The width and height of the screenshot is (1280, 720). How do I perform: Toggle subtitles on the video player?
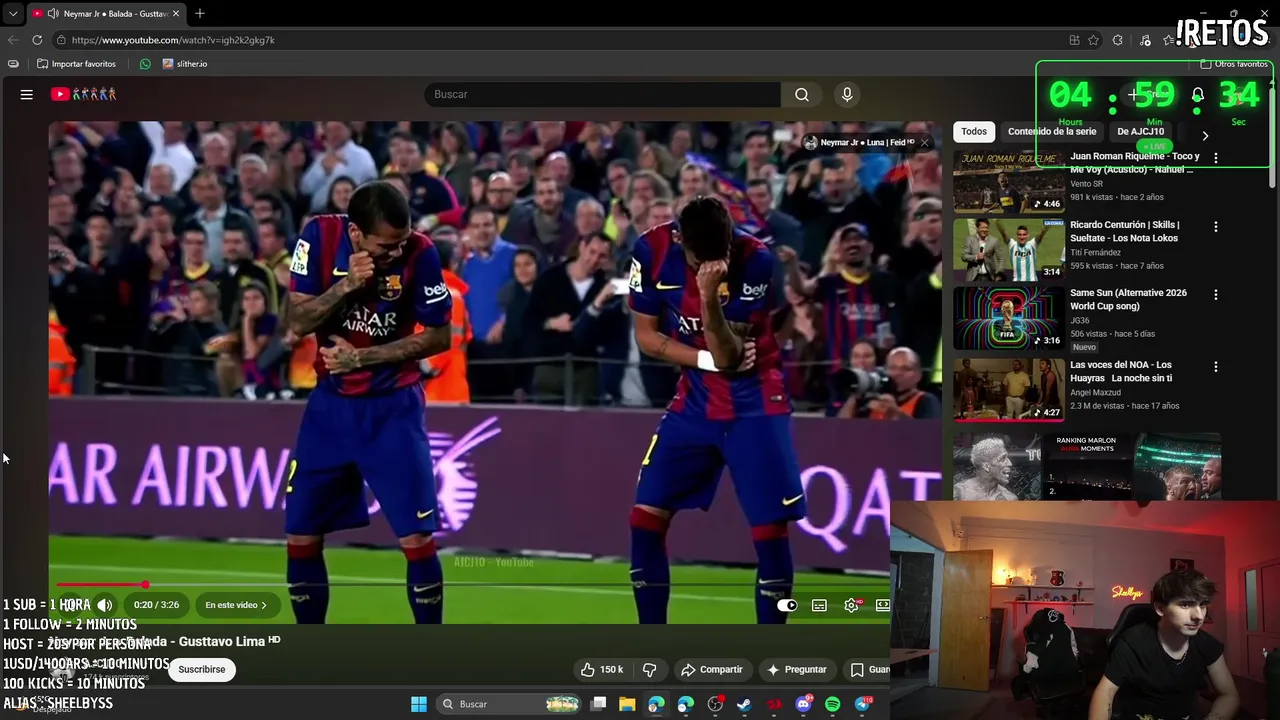(819, 605)
